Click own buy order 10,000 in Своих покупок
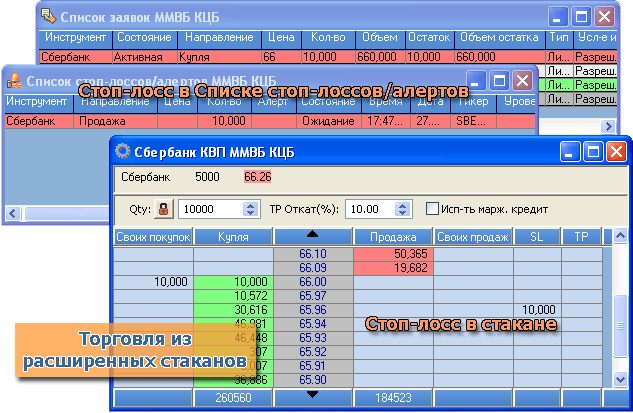 pos(153,282)
